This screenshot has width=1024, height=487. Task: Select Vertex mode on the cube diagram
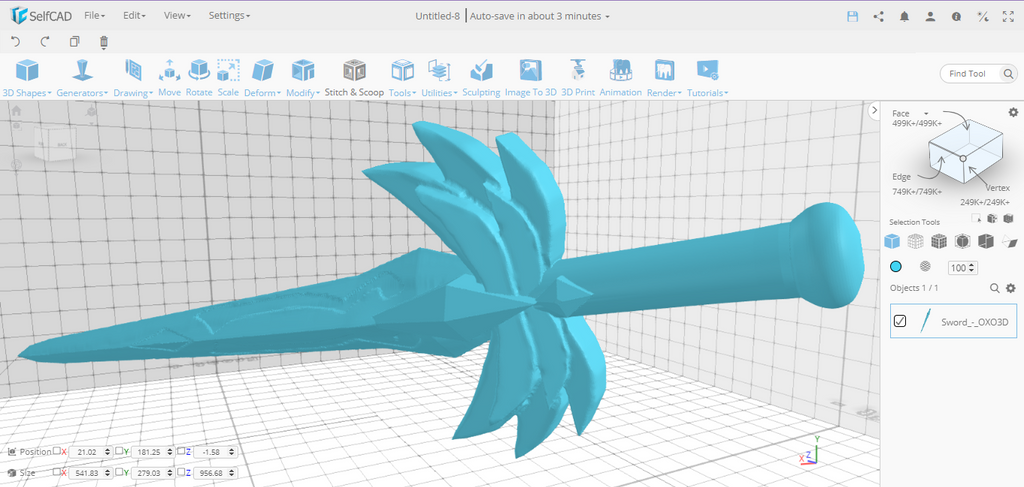tap(998, 188)
